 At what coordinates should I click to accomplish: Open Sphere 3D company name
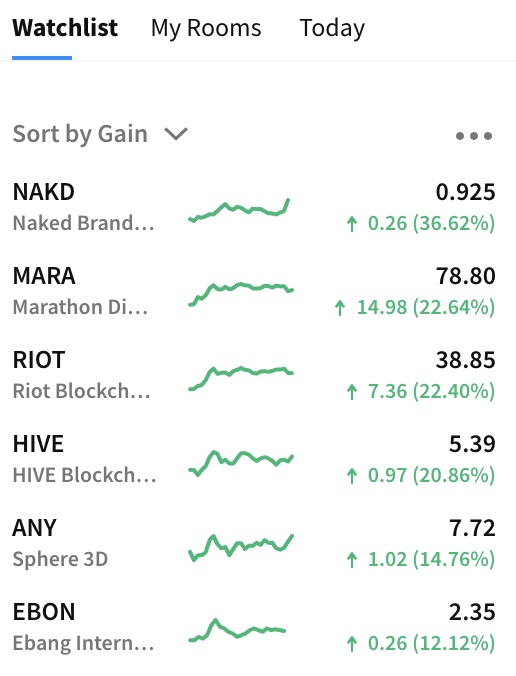tap(60, 559)
